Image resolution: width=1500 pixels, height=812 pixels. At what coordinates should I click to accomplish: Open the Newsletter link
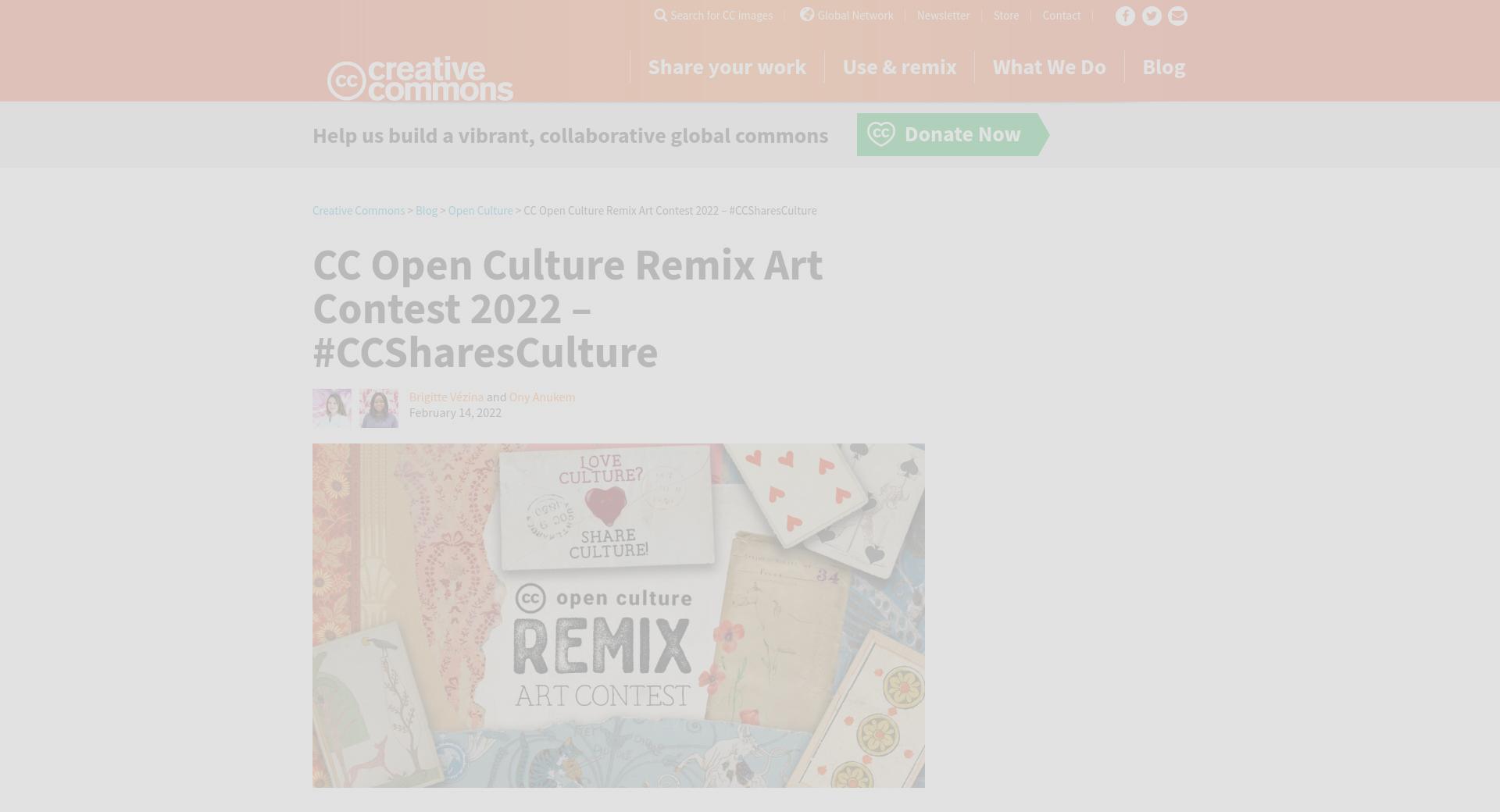(943, 16)
